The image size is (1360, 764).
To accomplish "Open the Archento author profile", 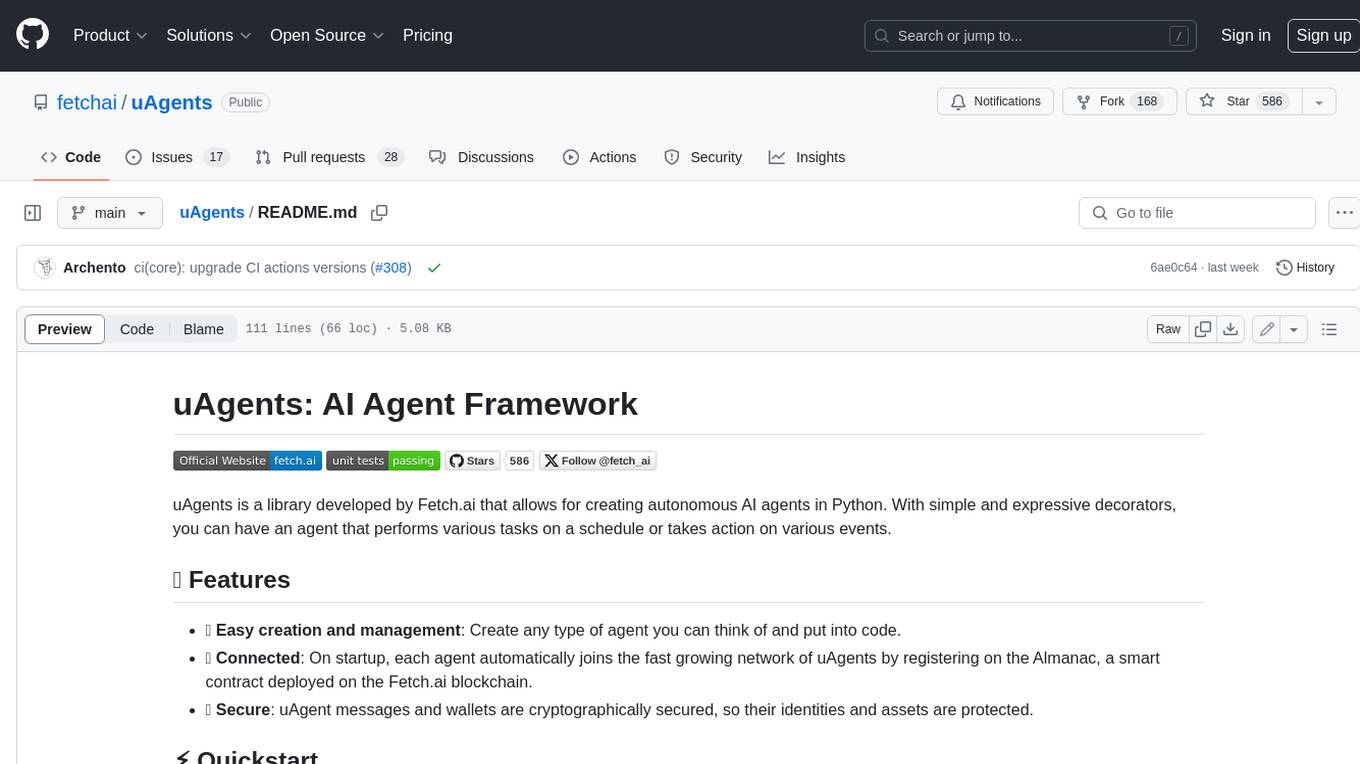I will 94,268.
